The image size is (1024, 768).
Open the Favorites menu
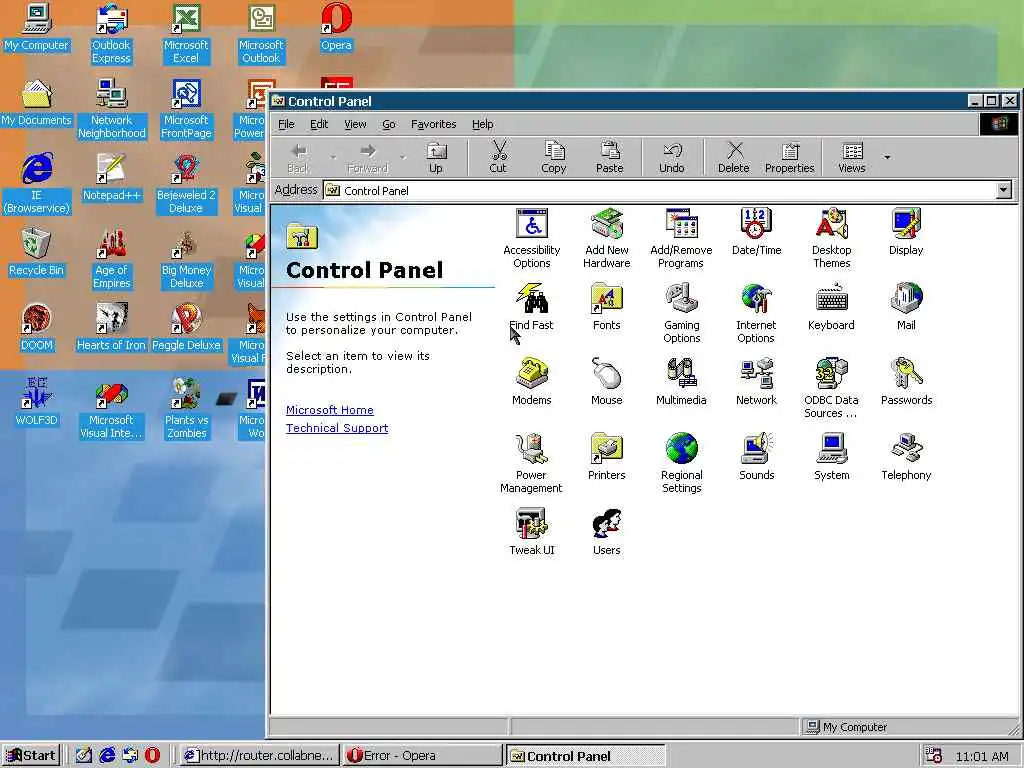(x=434, y=124)
